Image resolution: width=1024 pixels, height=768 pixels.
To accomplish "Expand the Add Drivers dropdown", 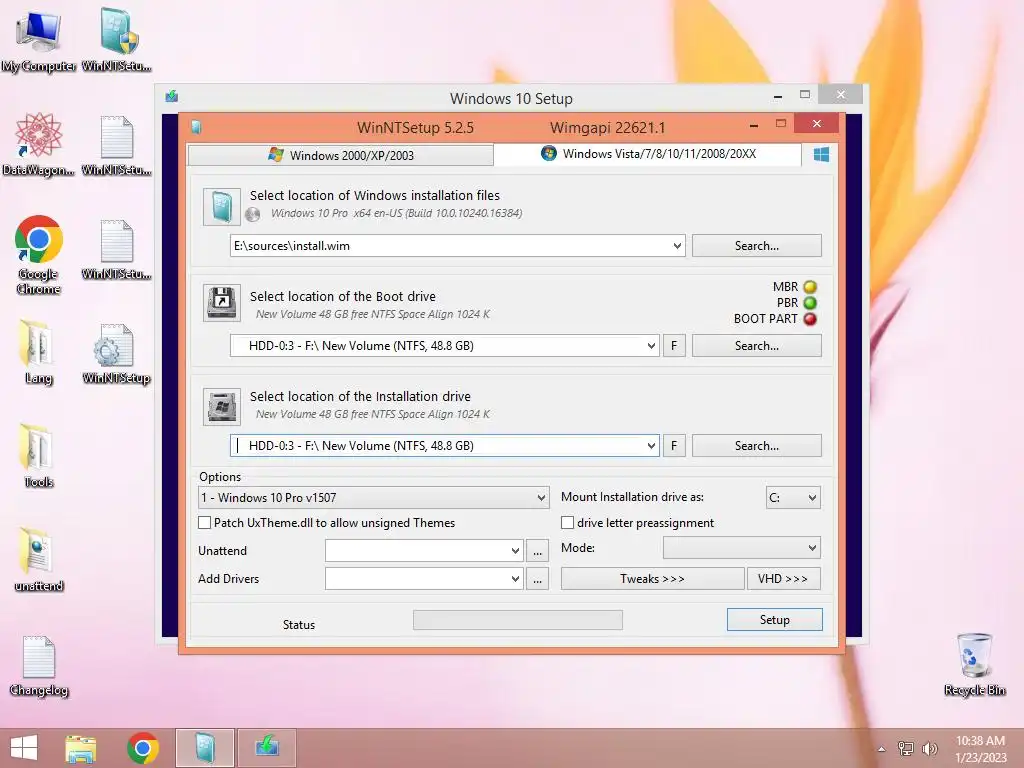I will (x=515, y=579).
